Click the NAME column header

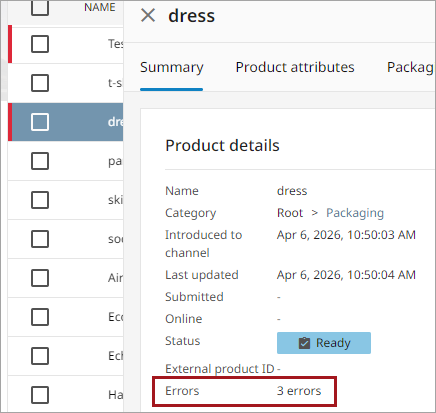[x=100, y=7]
